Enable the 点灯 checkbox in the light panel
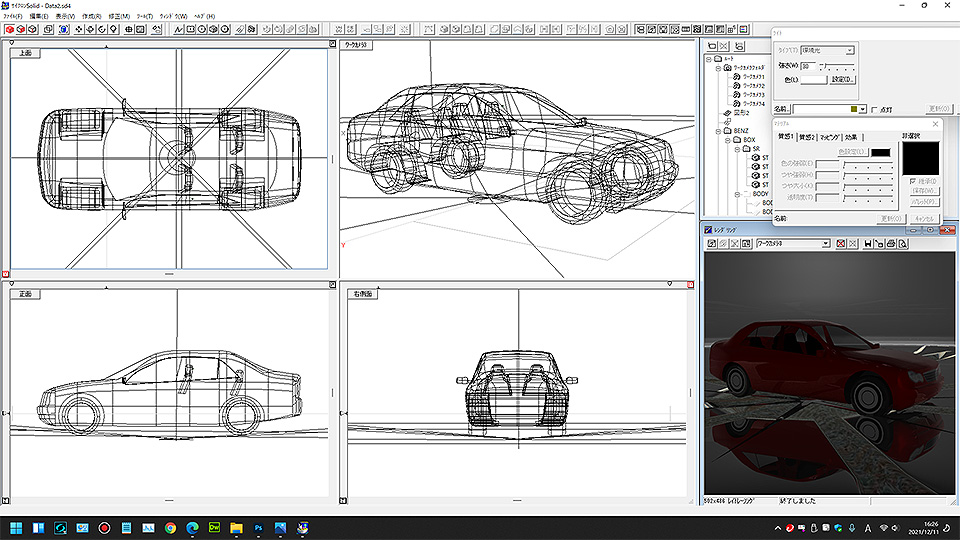 876,109
